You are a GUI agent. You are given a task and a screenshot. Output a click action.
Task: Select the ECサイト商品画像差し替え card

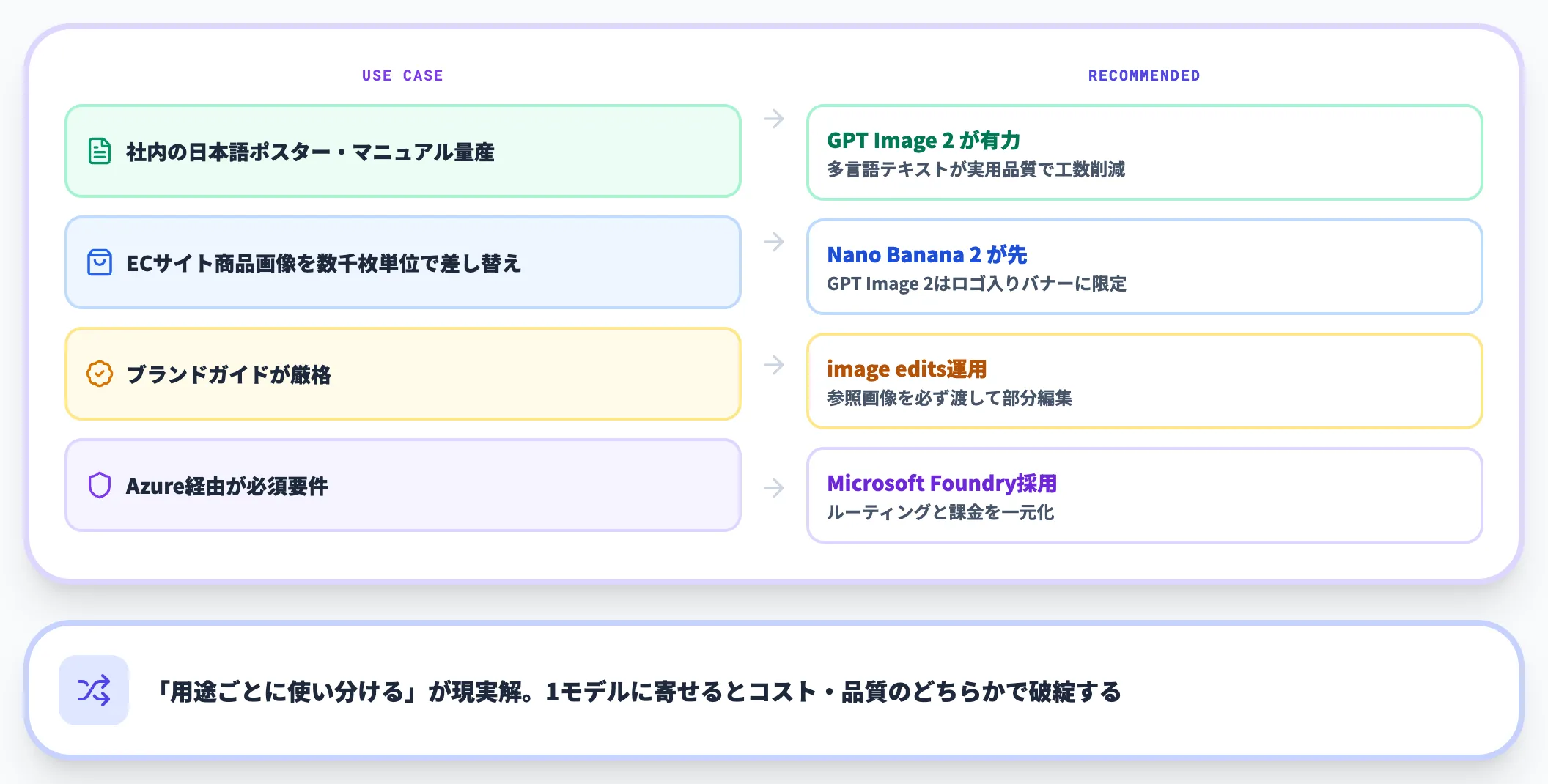click(x=403, y=263)
